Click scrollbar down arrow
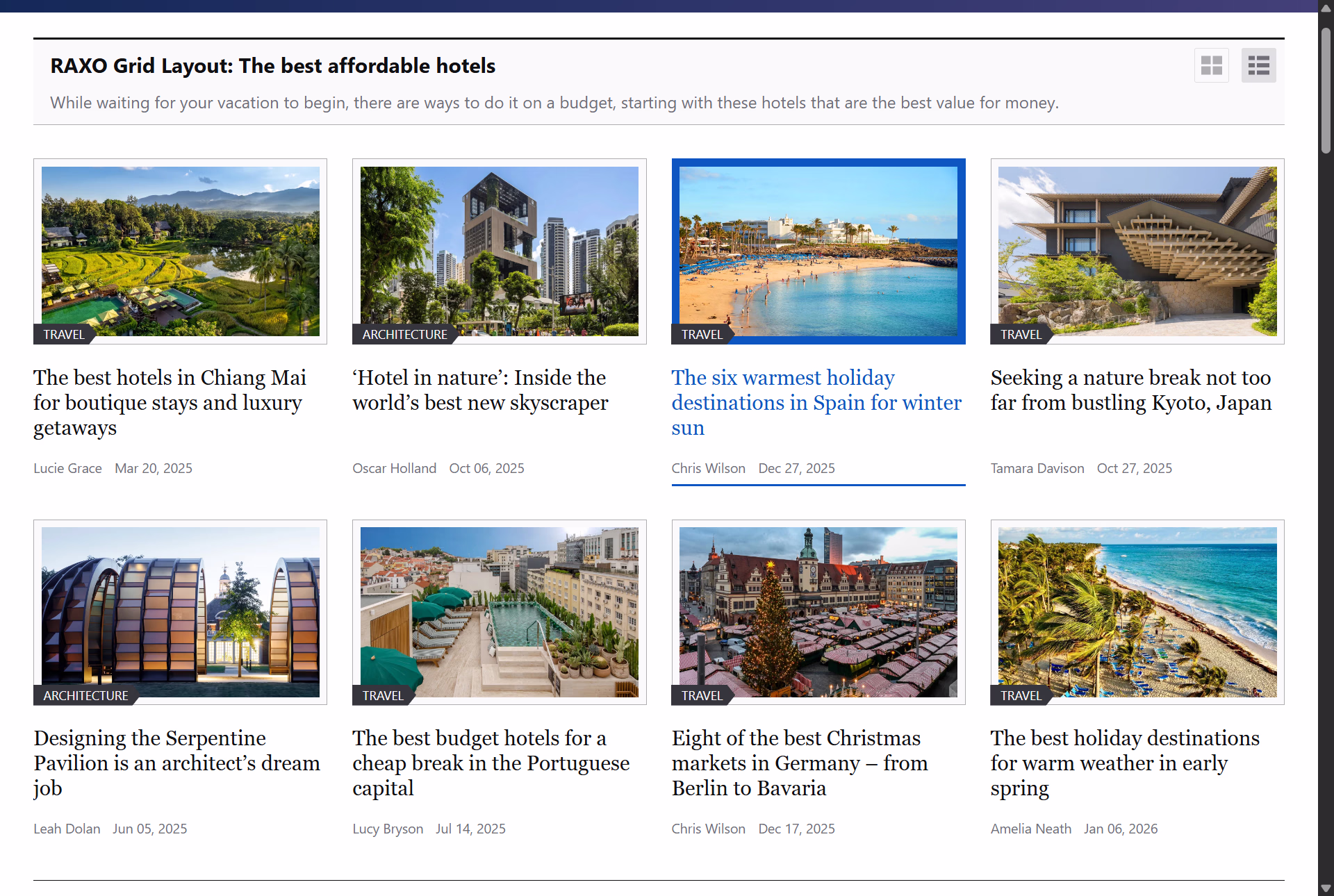 1326,888
